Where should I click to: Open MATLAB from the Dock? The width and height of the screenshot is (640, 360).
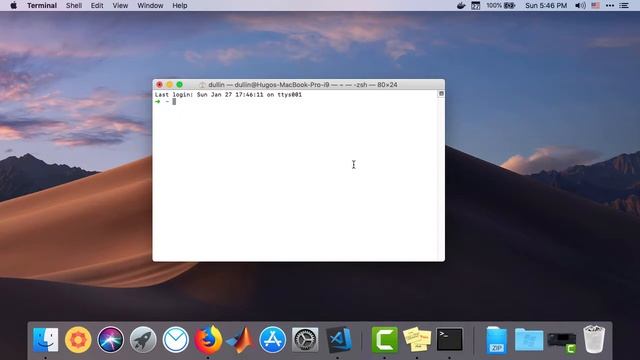240,340
